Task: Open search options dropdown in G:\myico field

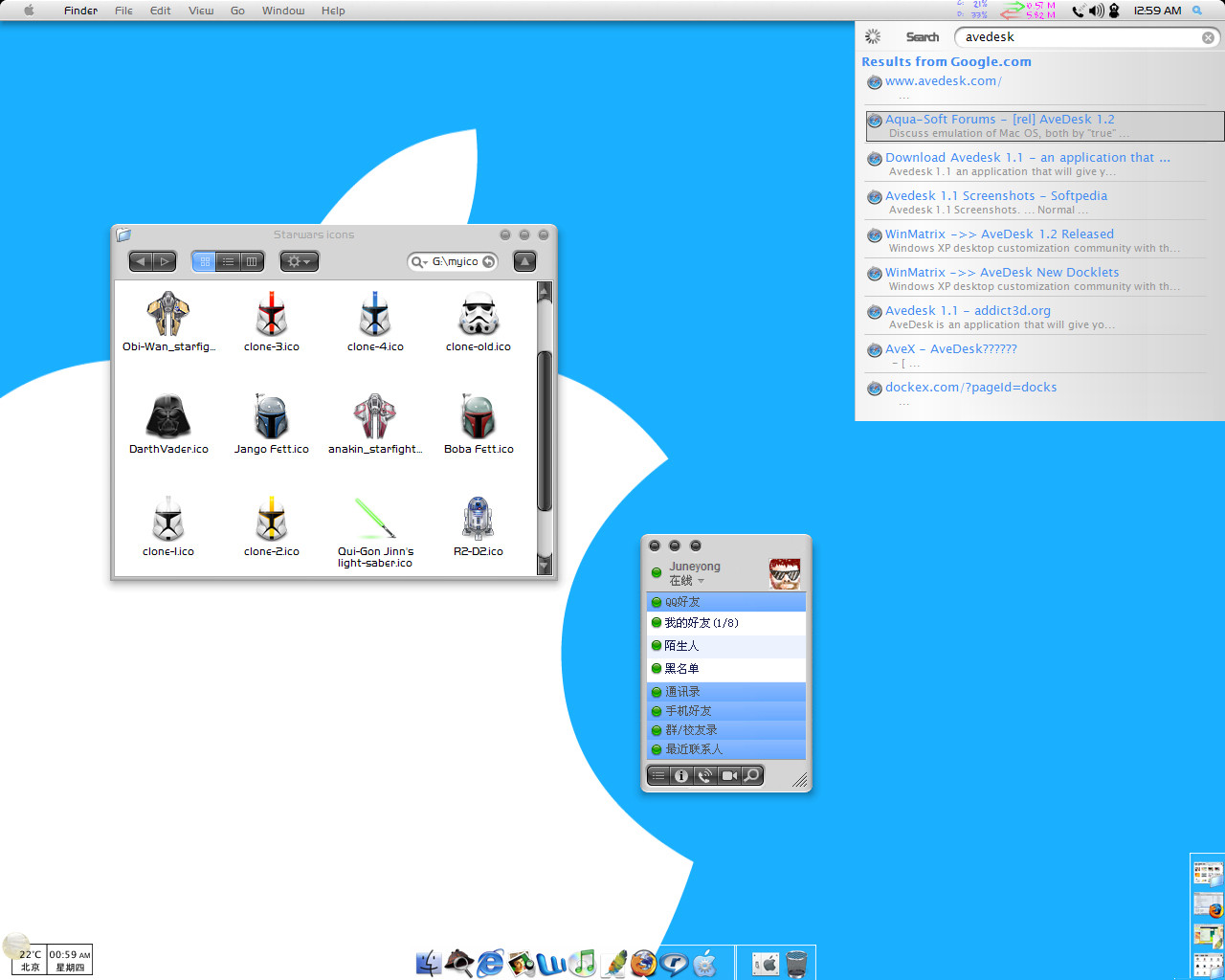Action: (x=418, y=261)
